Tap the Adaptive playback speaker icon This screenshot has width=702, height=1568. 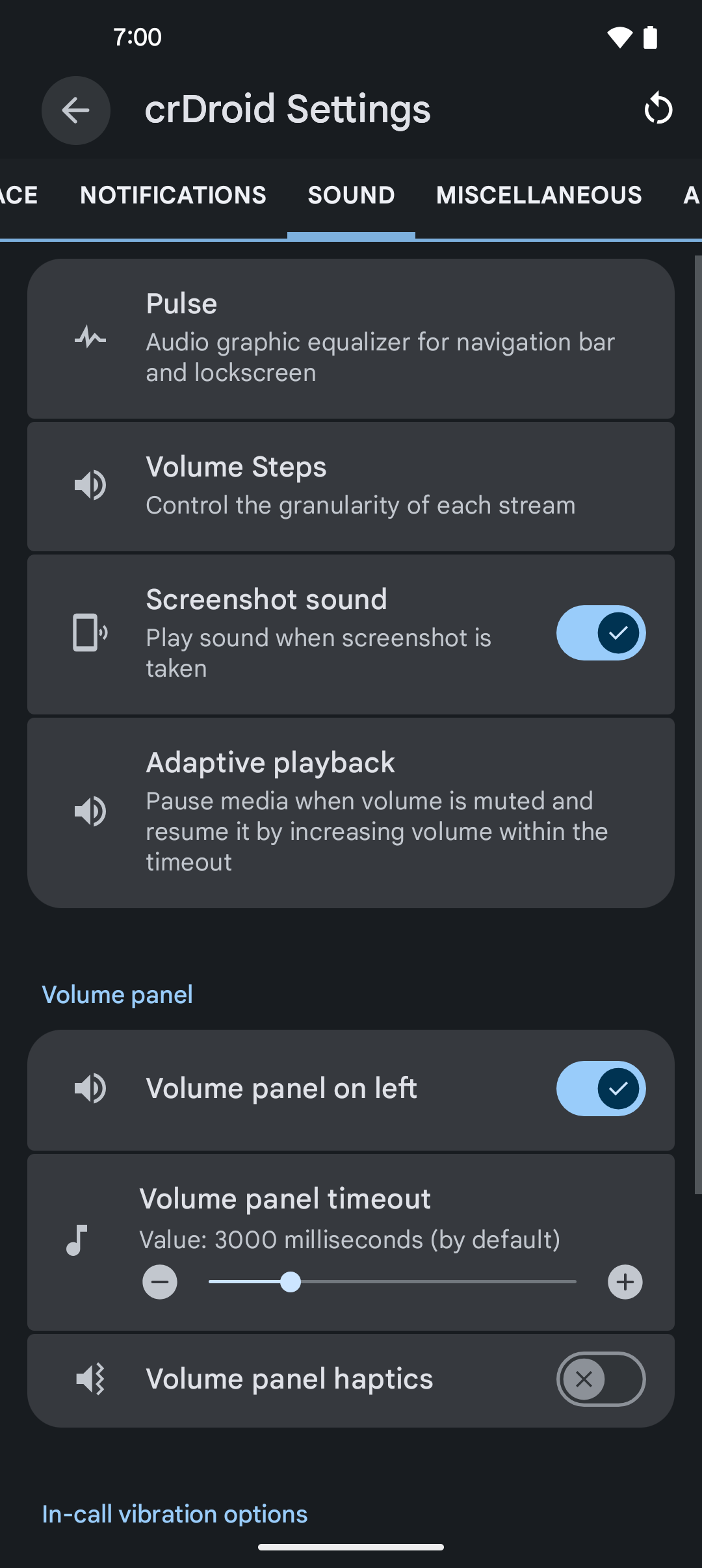coord(90,811)
